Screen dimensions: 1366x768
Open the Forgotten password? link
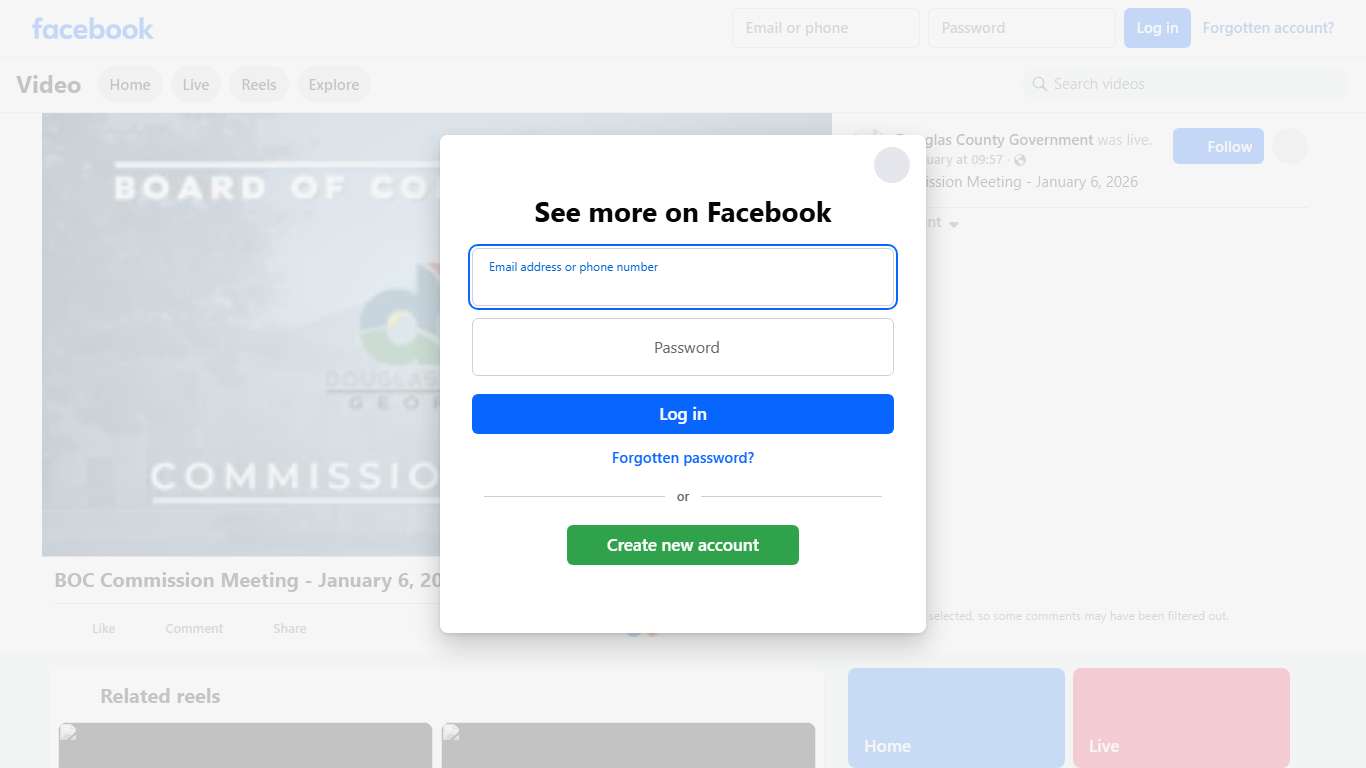[x=683, y=458]
